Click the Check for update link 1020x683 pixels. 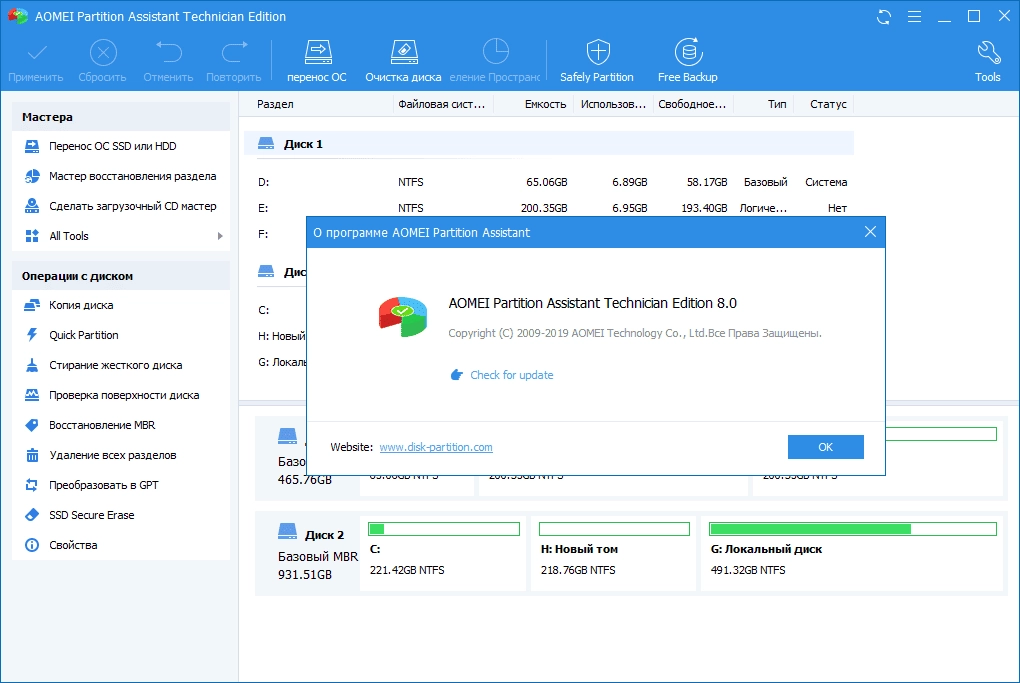pos(511,375)
